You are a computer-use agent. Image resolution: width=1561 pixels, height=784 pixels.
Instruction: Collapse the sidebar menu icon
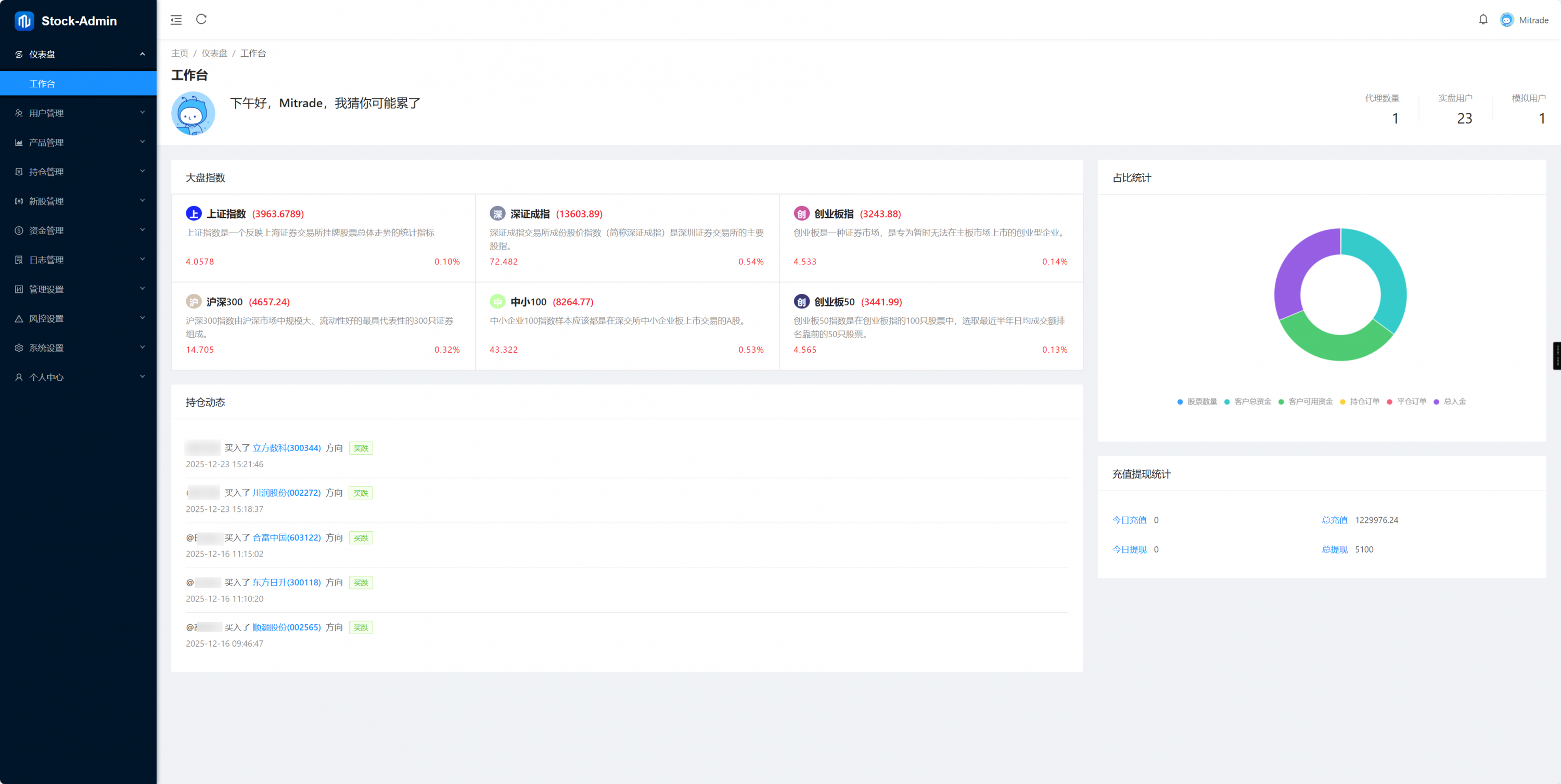pos(176,20)
